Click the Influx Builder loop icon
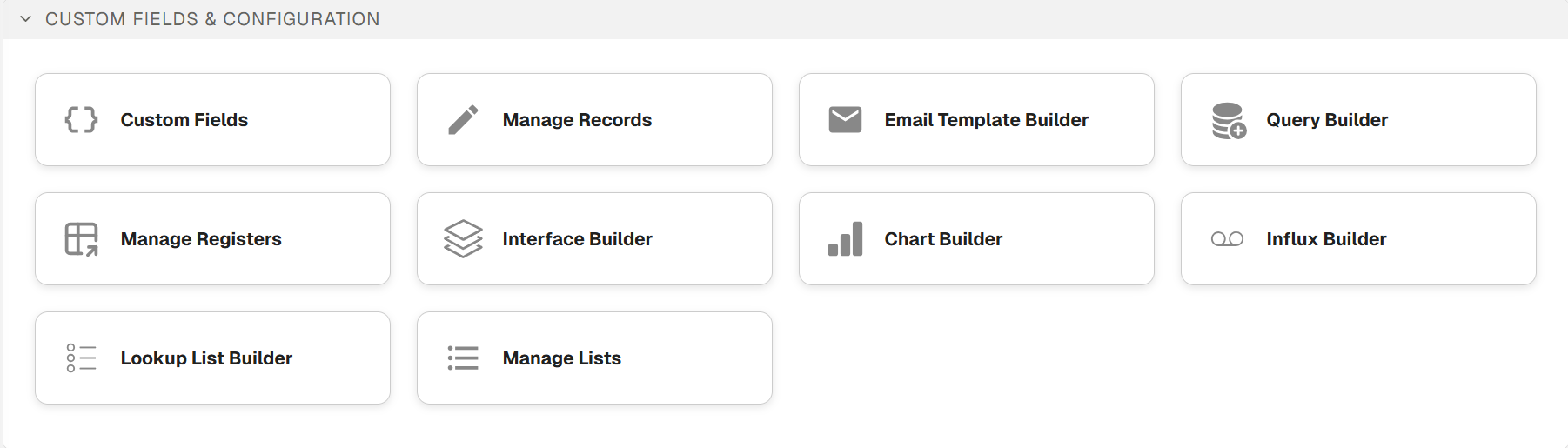The image size is (1568, 448). [1227, 239]
